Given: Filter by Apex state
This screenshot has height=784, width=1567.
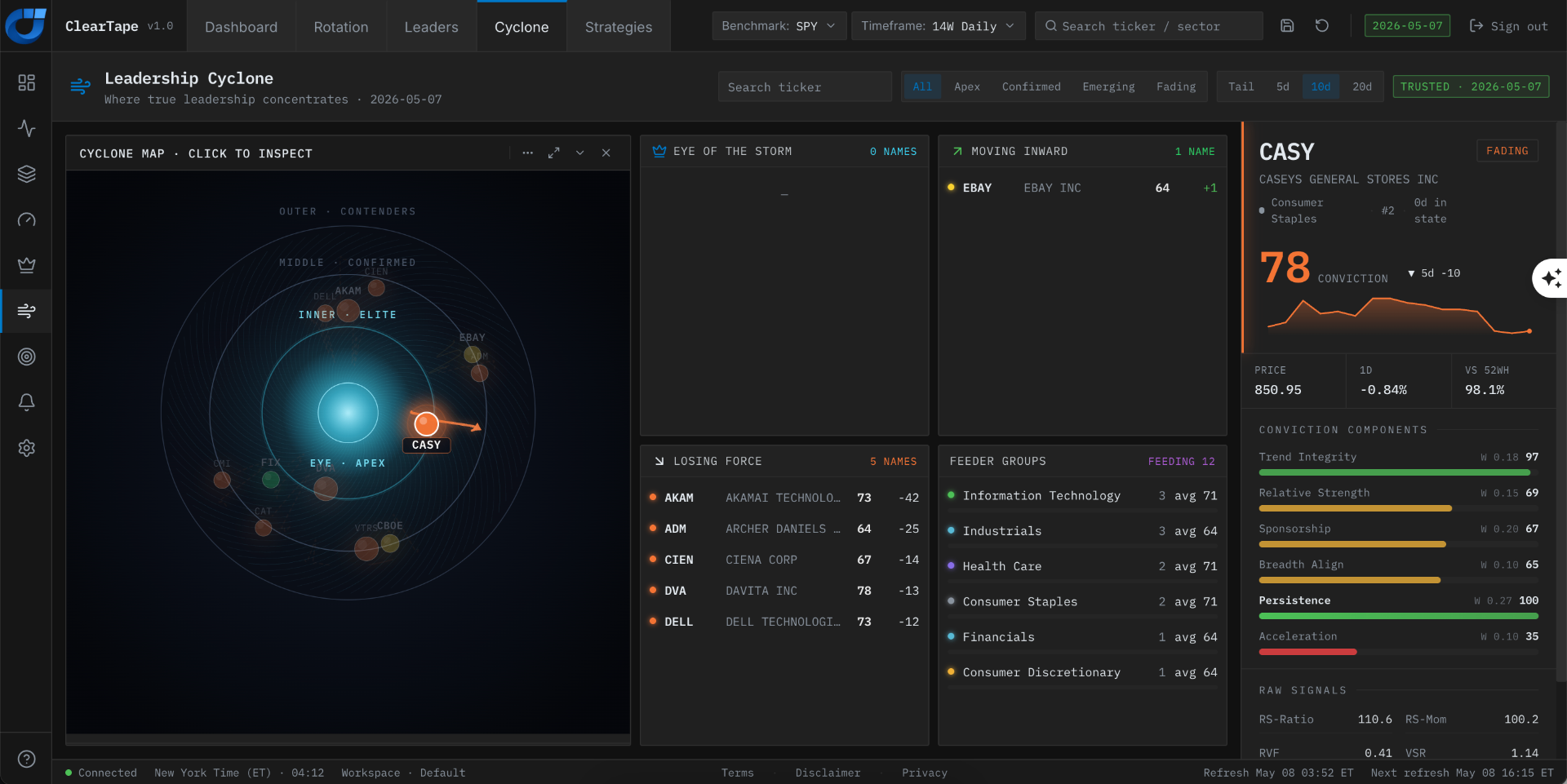Looking at the screenshot, I should pos(967,86).
